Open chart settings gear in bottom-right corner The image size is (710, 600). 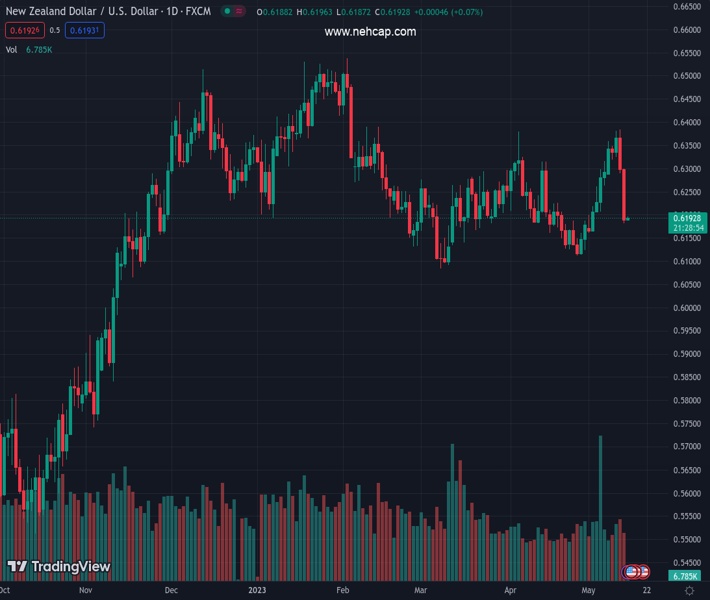689,591
